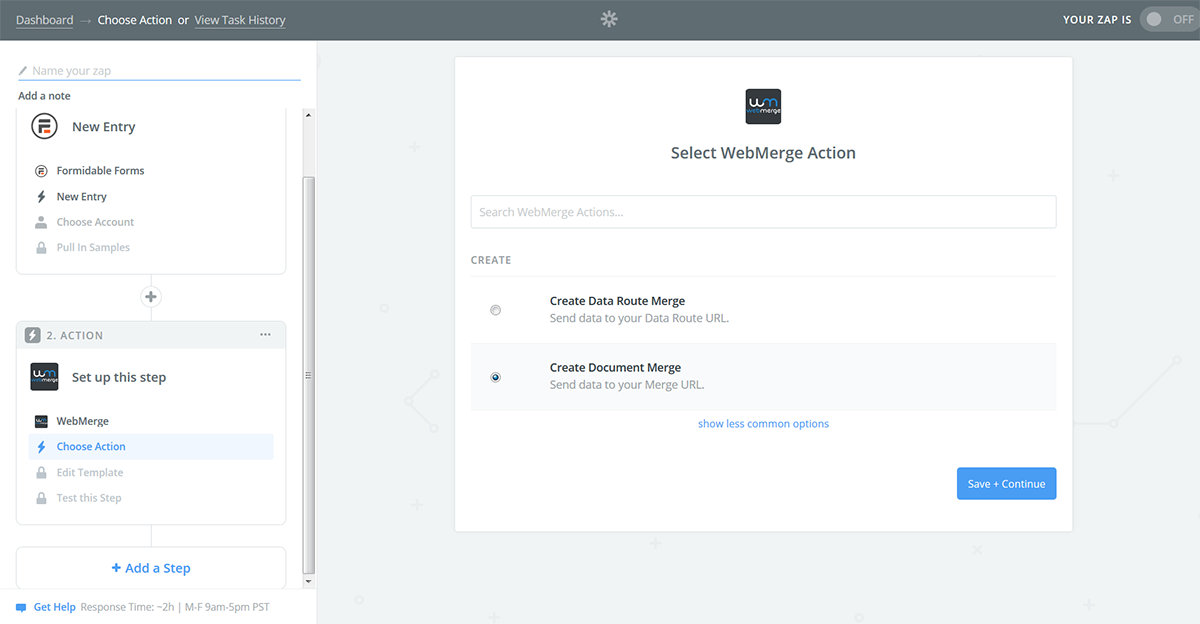The image size is (1200, 624).
Task: Click the Add a Step button
Action: pos(151,568)
